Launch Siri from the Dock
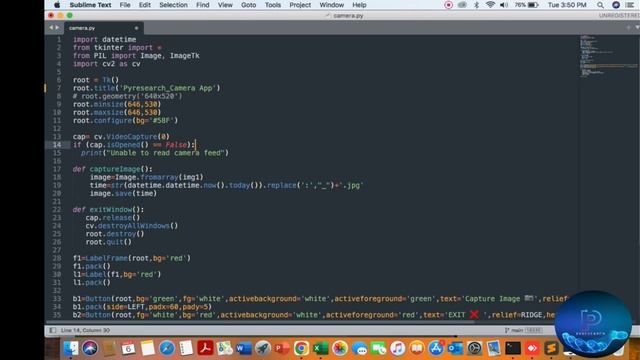Viewport: 640px width, 360px height. pos(90,348)
